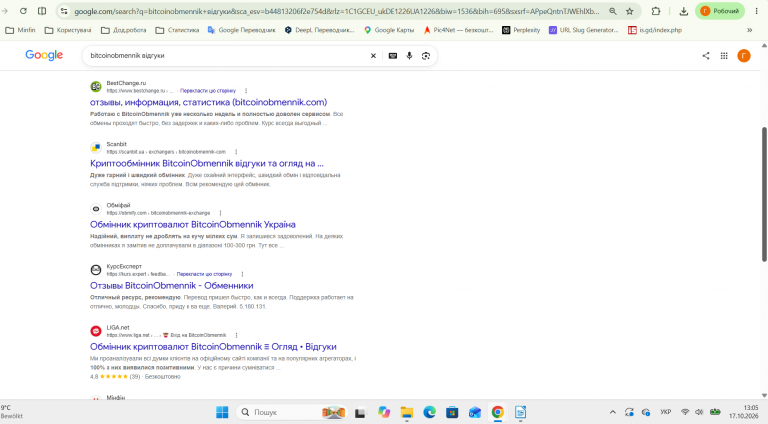Open the taskbar volume speaker icon
Screen dimensions: 768x424
[x=699, y=412]
